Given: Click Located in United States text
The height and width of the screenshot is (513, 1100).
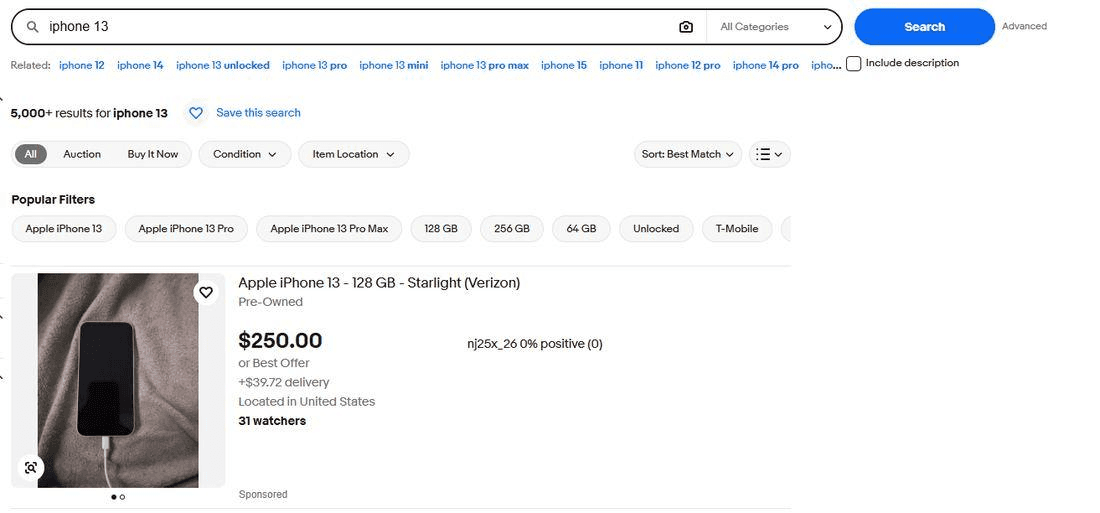Looking at the screenshot, I should click(x=307, y=401).
